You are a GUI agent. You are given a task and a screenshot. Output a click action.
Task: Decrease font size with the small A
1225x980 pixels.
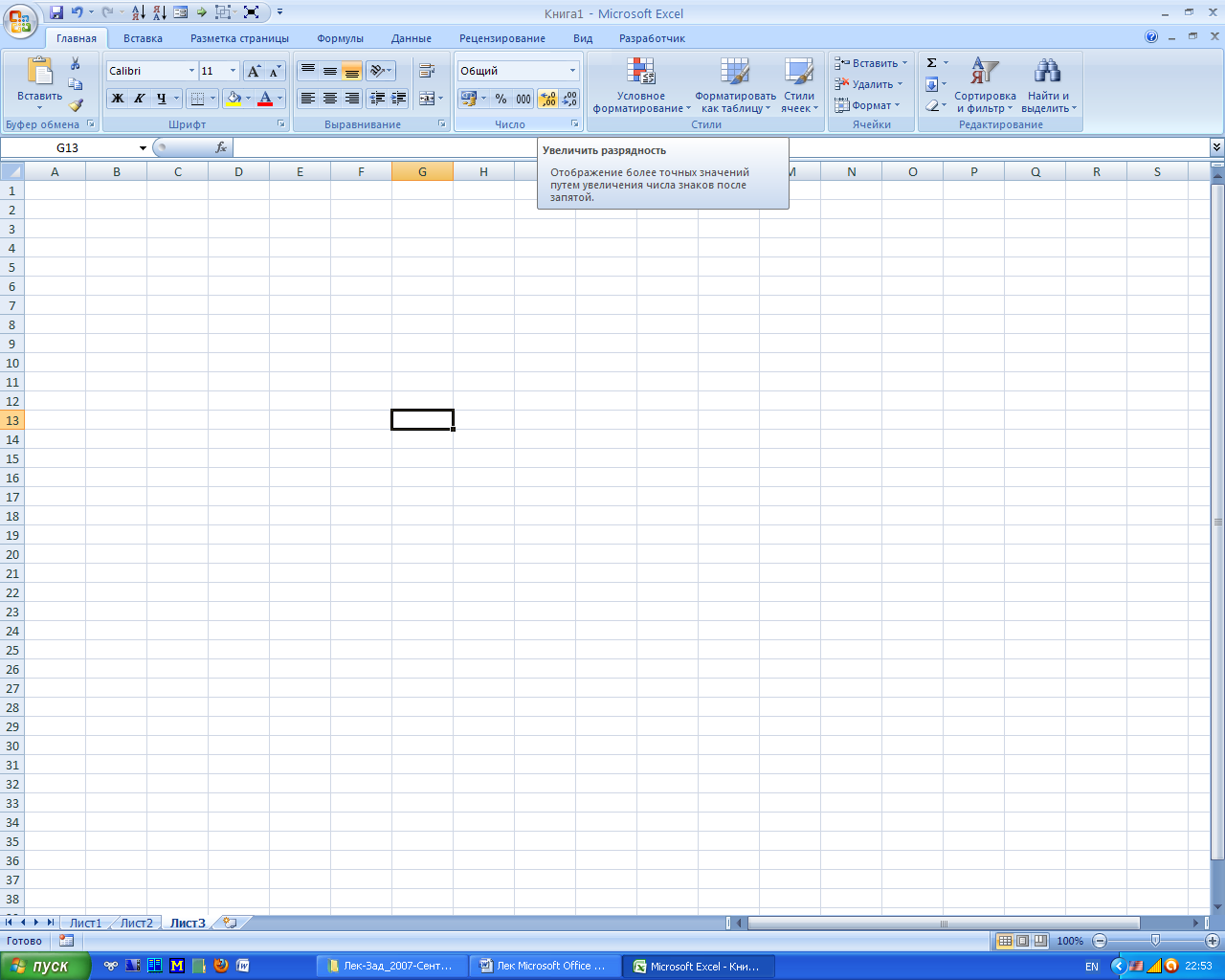pyautogui.click(x=275, y=71)
